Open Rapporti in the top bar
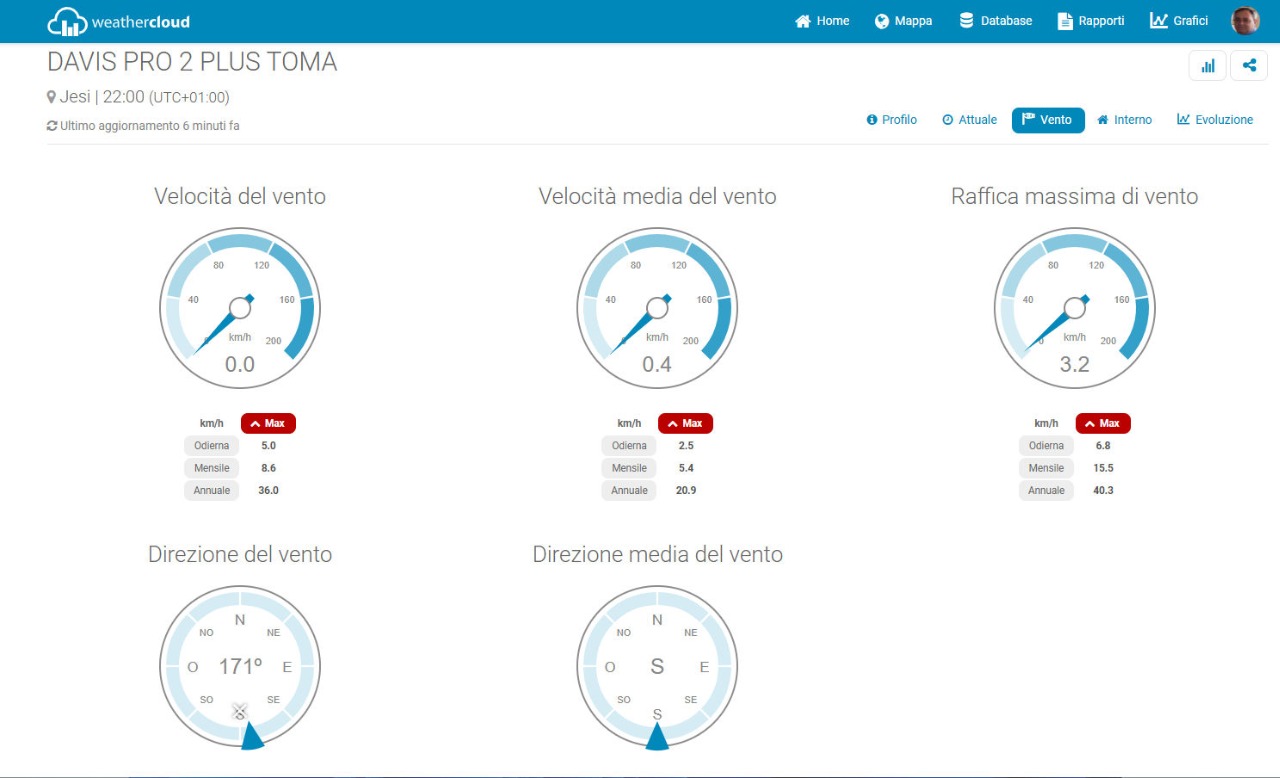This screenshot has height=778, width=1280. tap(1091, 21)
